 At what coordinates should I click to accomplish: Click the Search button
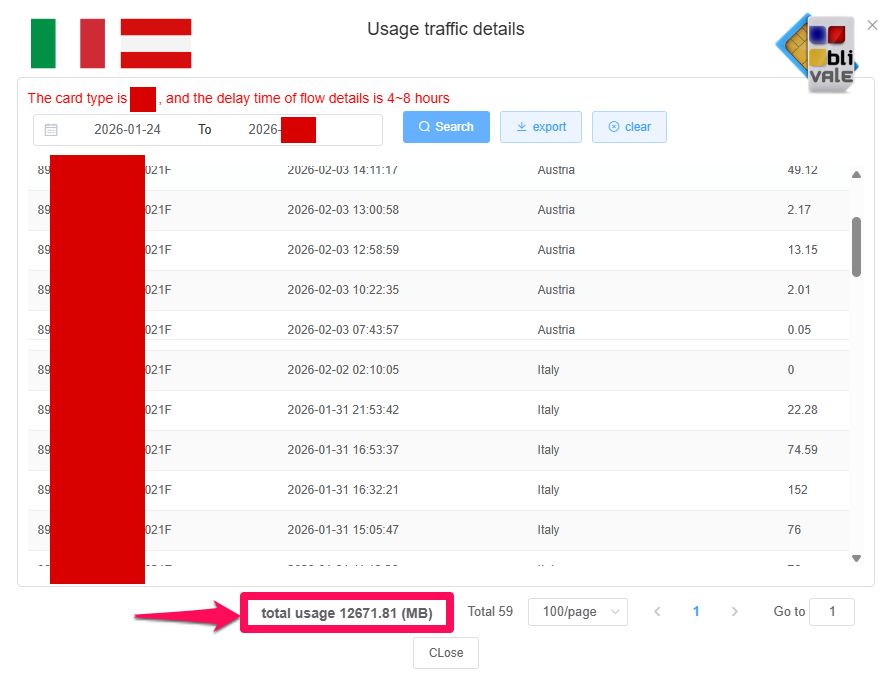[x=446, y=127]
